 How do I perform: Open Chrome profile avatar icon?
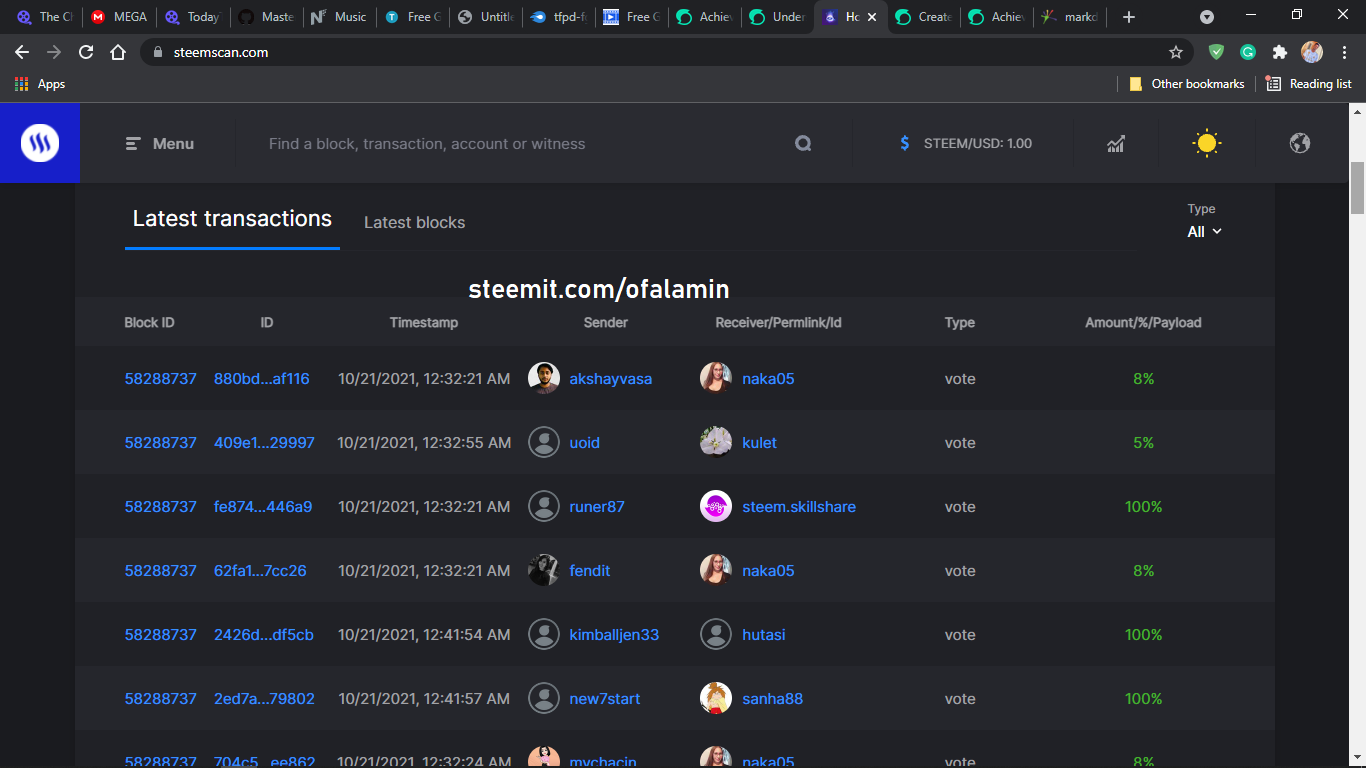click(x=1312, y=52)
